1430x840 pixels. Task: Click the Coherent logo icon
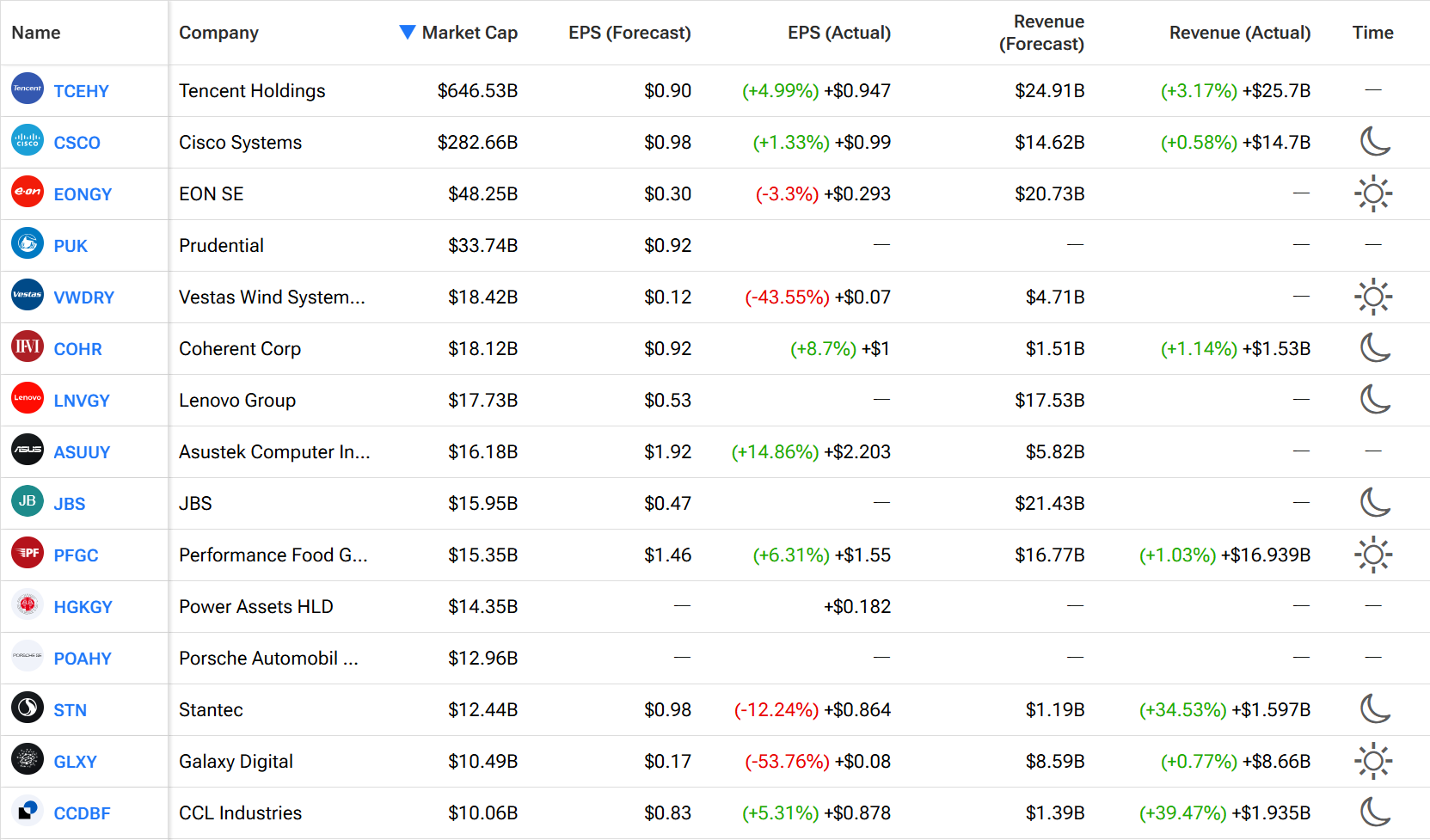pos(28,346)
